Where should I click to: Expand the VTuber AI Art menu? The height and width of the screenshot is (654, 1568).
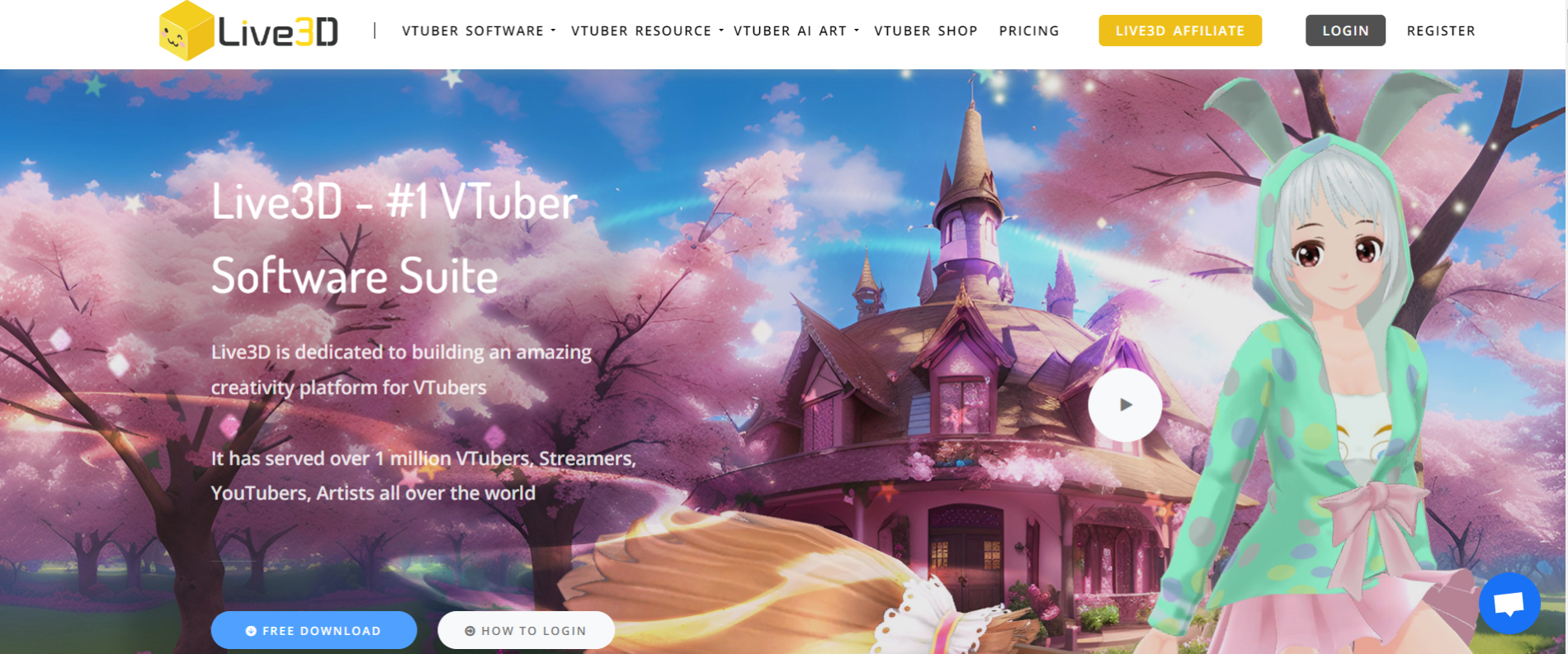pyautogui.click(x=796, y=31)
